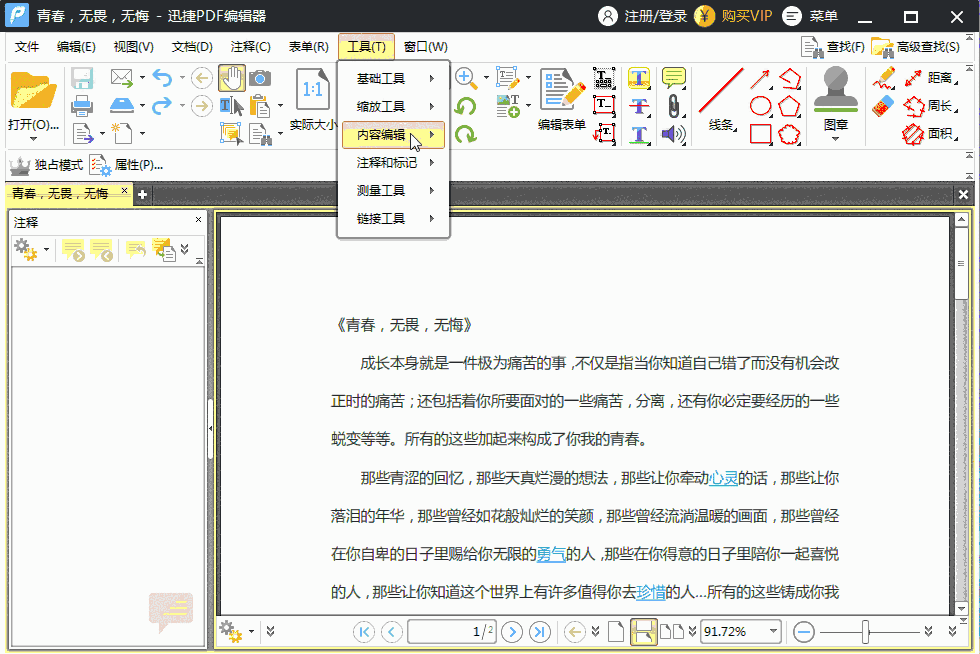Select the red oval shape tool
980x654 pixels.
760,106
